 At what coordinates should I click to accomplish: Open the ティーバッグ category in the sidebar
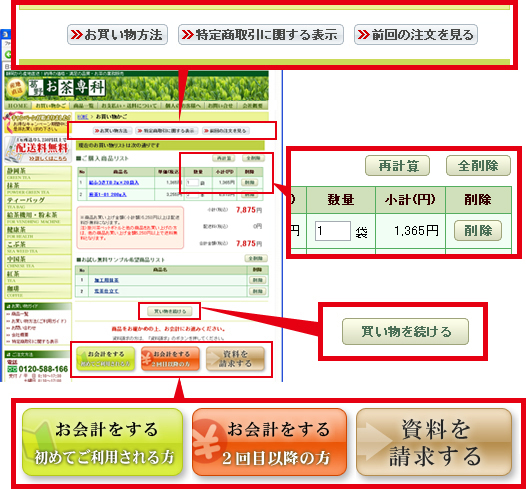point(38,202)
